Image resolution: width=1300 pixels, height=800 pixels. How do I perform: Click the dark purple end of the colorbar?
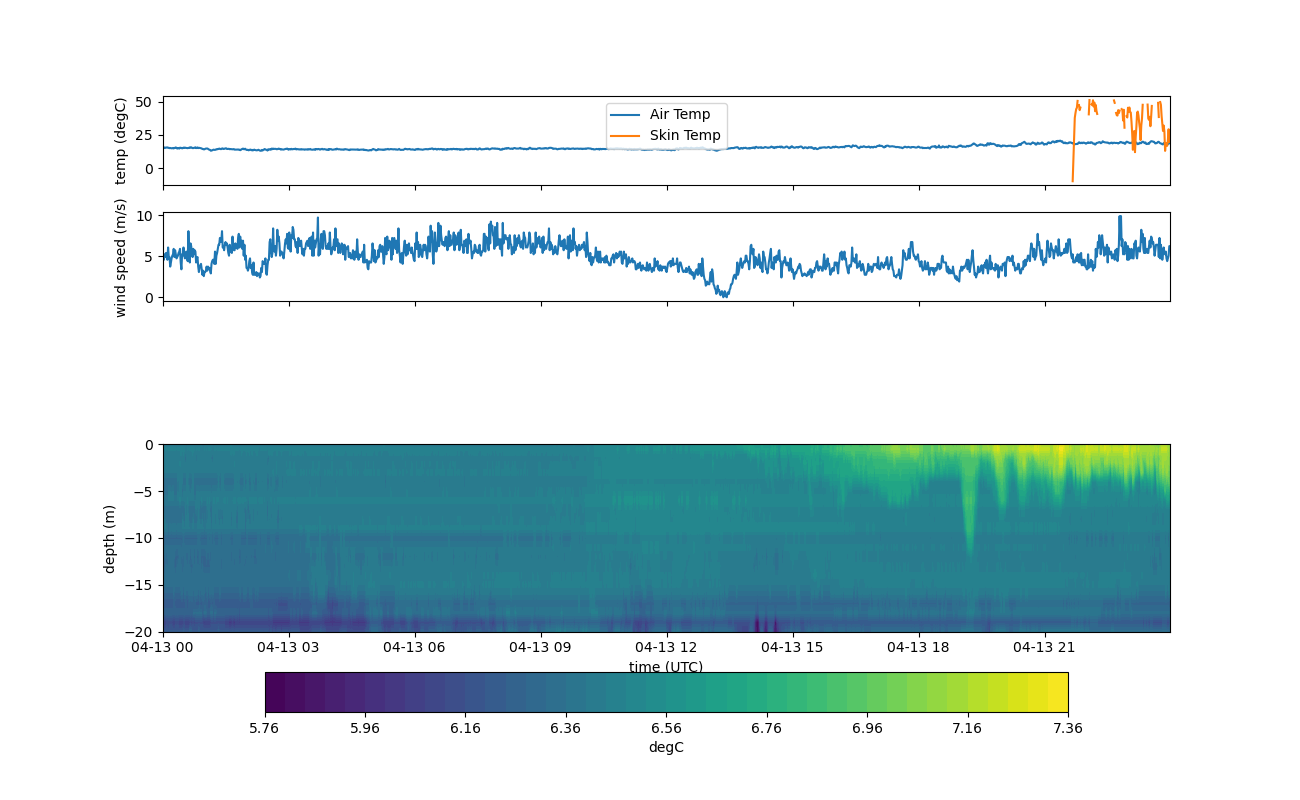coord(275,692)
